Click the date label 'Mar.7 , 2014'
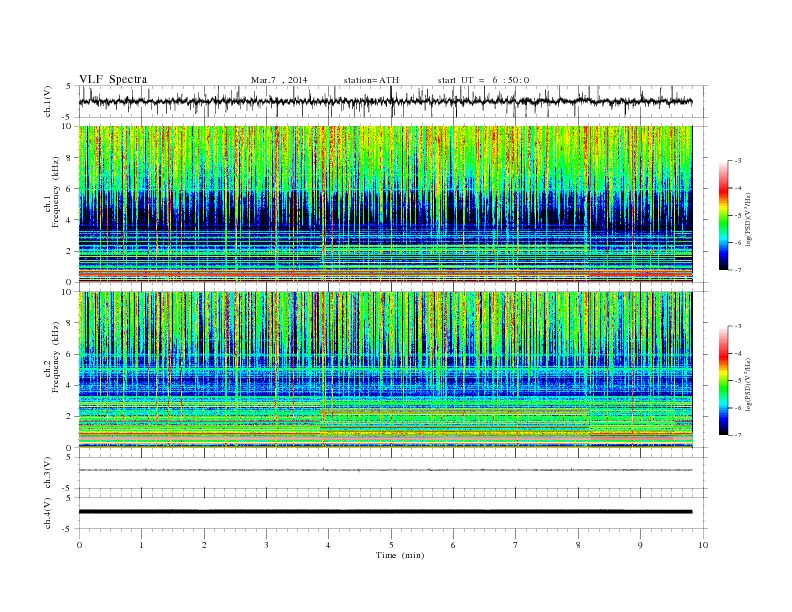The width and height of the screenshot is (792, 612). (x=279, y=80)
